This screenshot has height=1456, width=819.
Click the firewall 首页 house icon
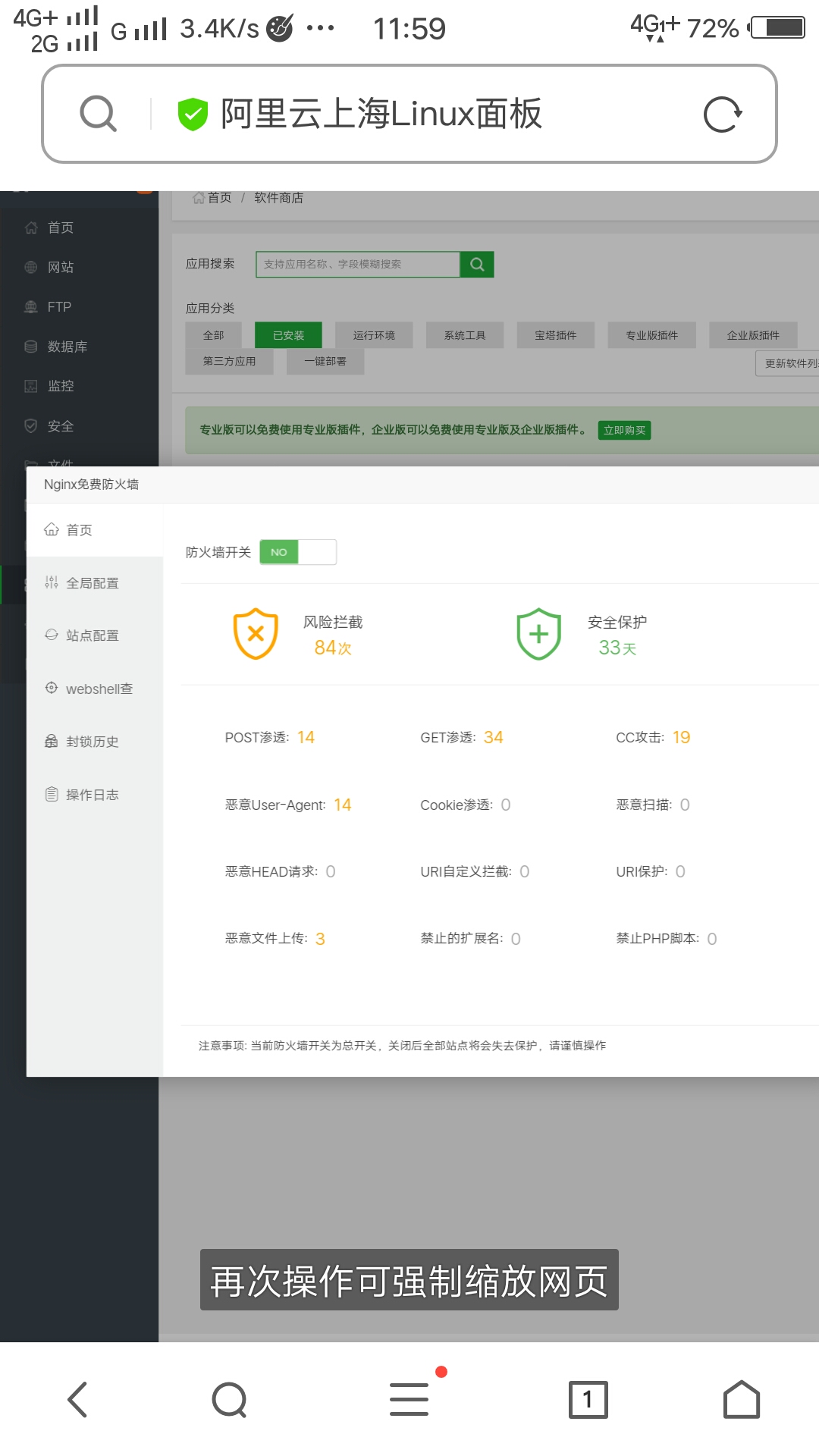pyautogui.click(x=52, y=529)
